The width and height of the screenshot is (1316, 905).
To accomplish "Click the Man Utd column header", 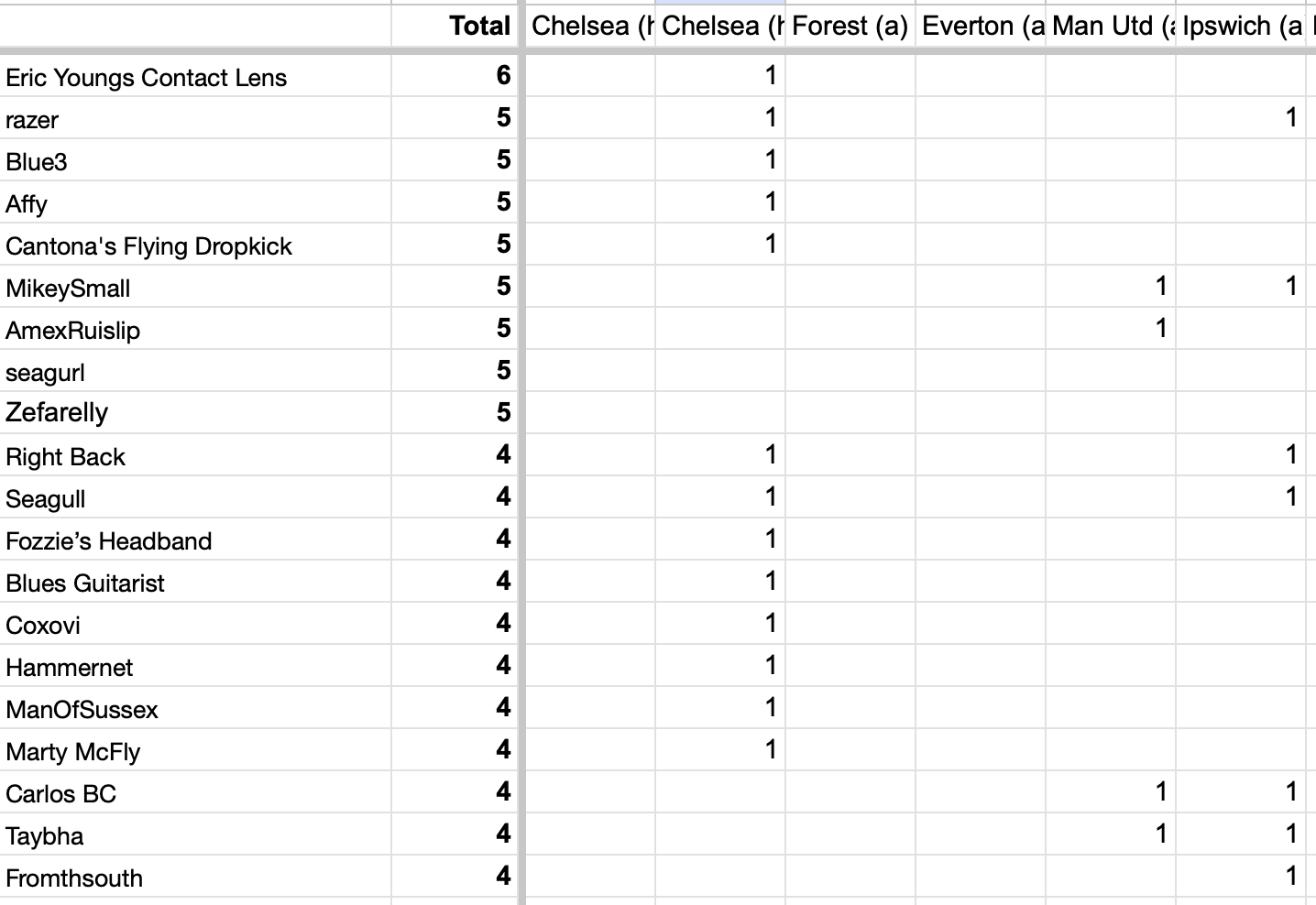I will click(1110, 26).
